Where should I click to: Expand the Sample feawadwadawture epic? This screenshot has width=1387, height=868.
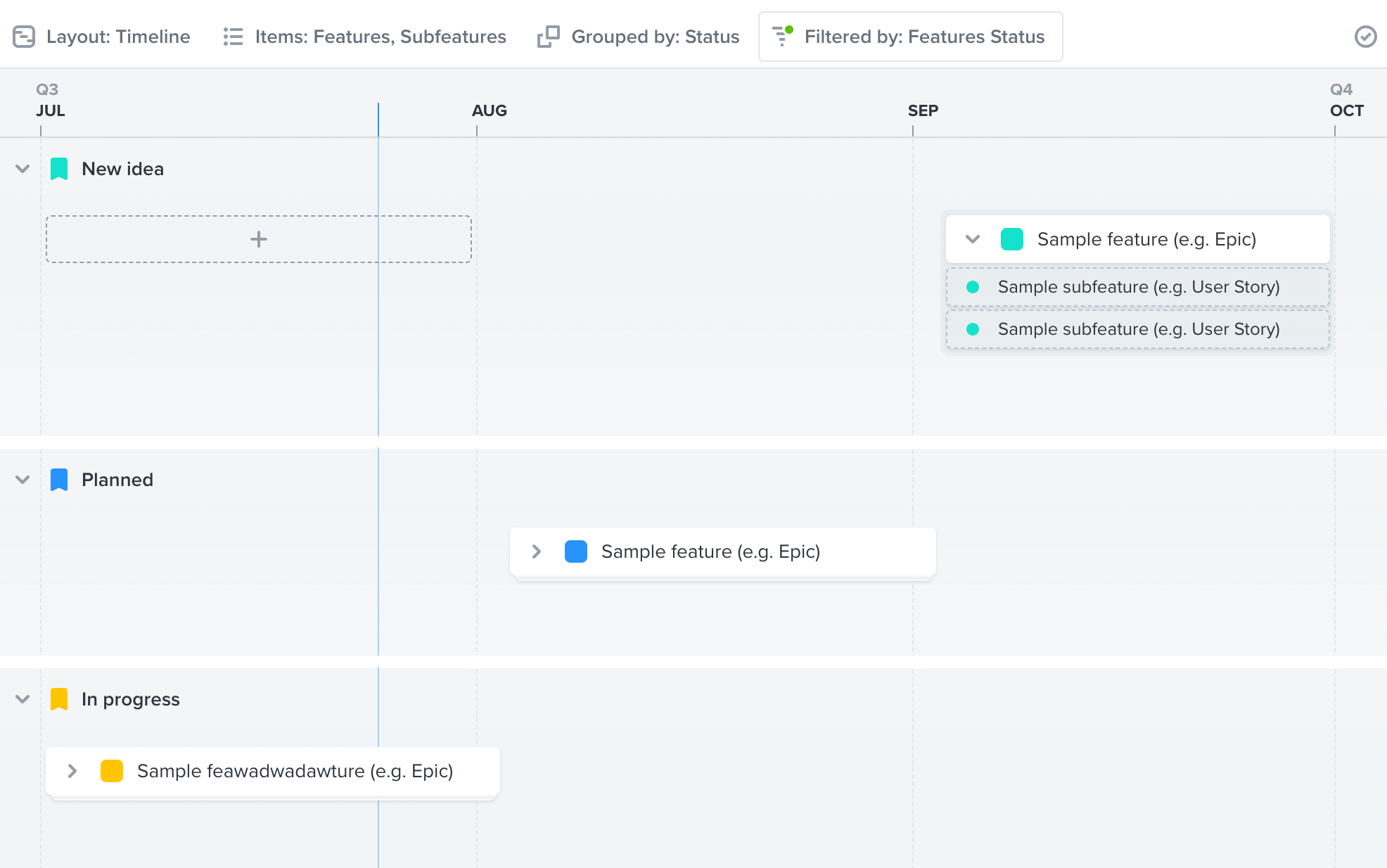[72, 771]
